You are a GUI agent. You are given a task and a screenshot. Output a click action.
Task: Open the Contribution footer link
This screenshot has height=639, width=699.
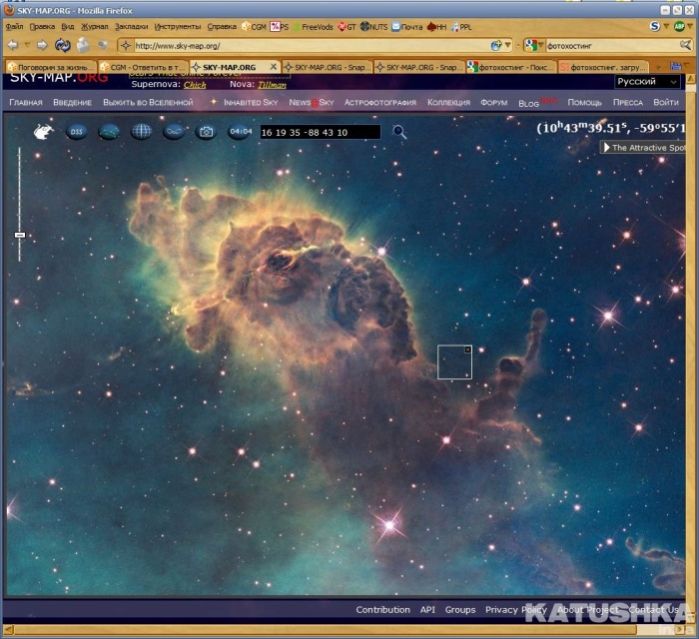point(383,610)
